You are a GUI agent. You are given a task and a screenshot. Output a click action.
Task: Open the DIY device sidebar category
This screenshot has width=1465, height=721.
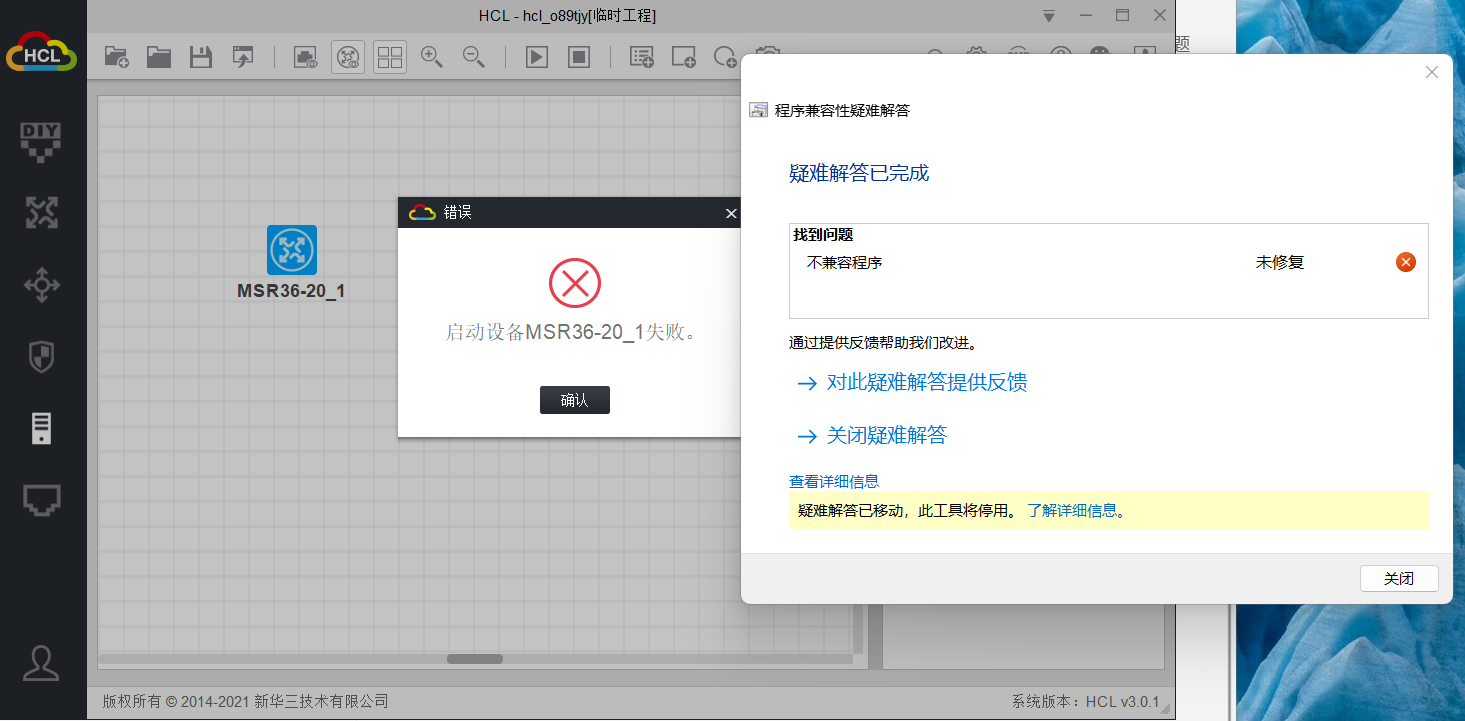[x=42, y=142]
